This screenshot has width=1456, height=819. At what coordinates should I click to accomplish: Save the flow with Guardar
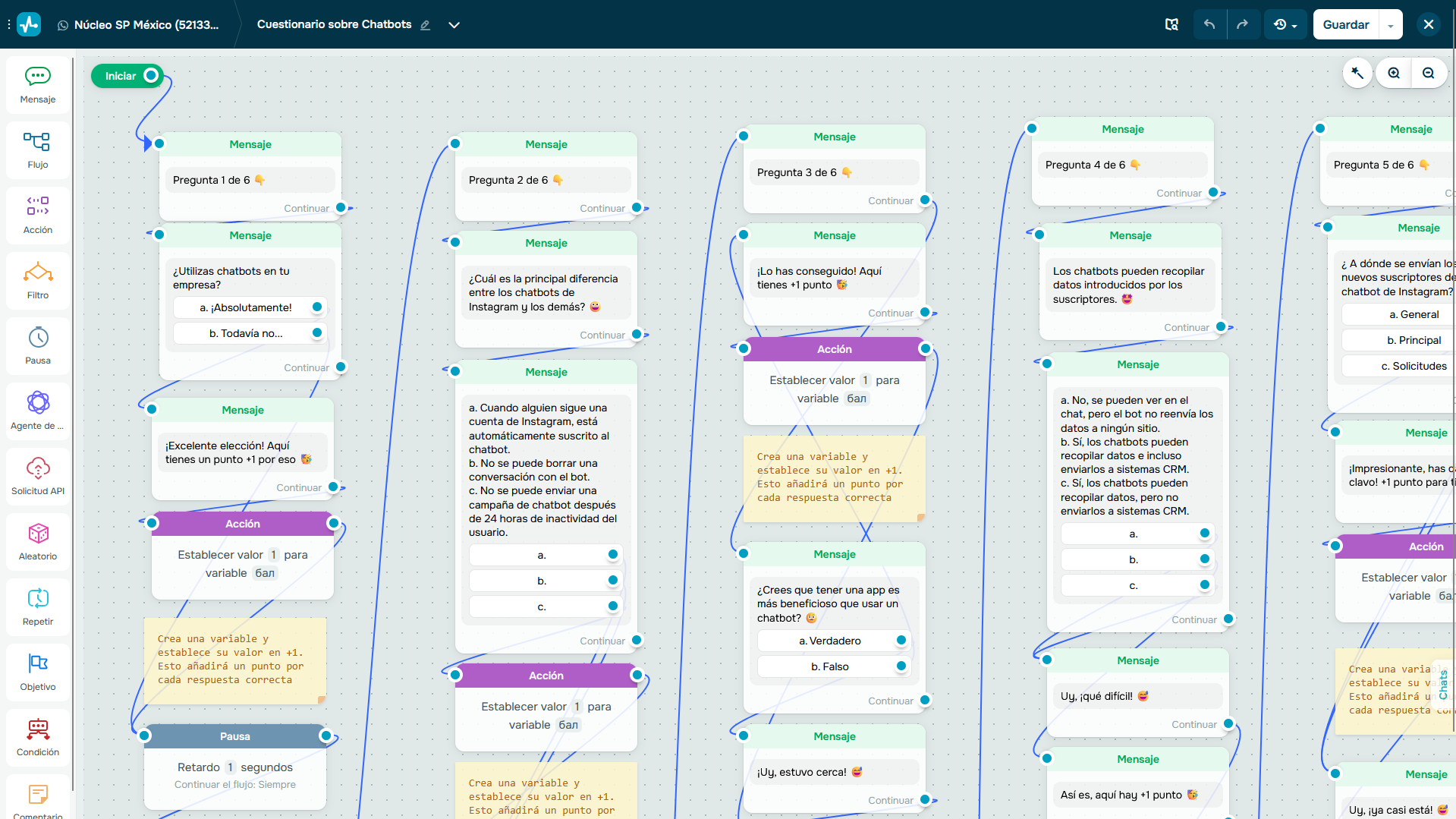point(1346,24)
